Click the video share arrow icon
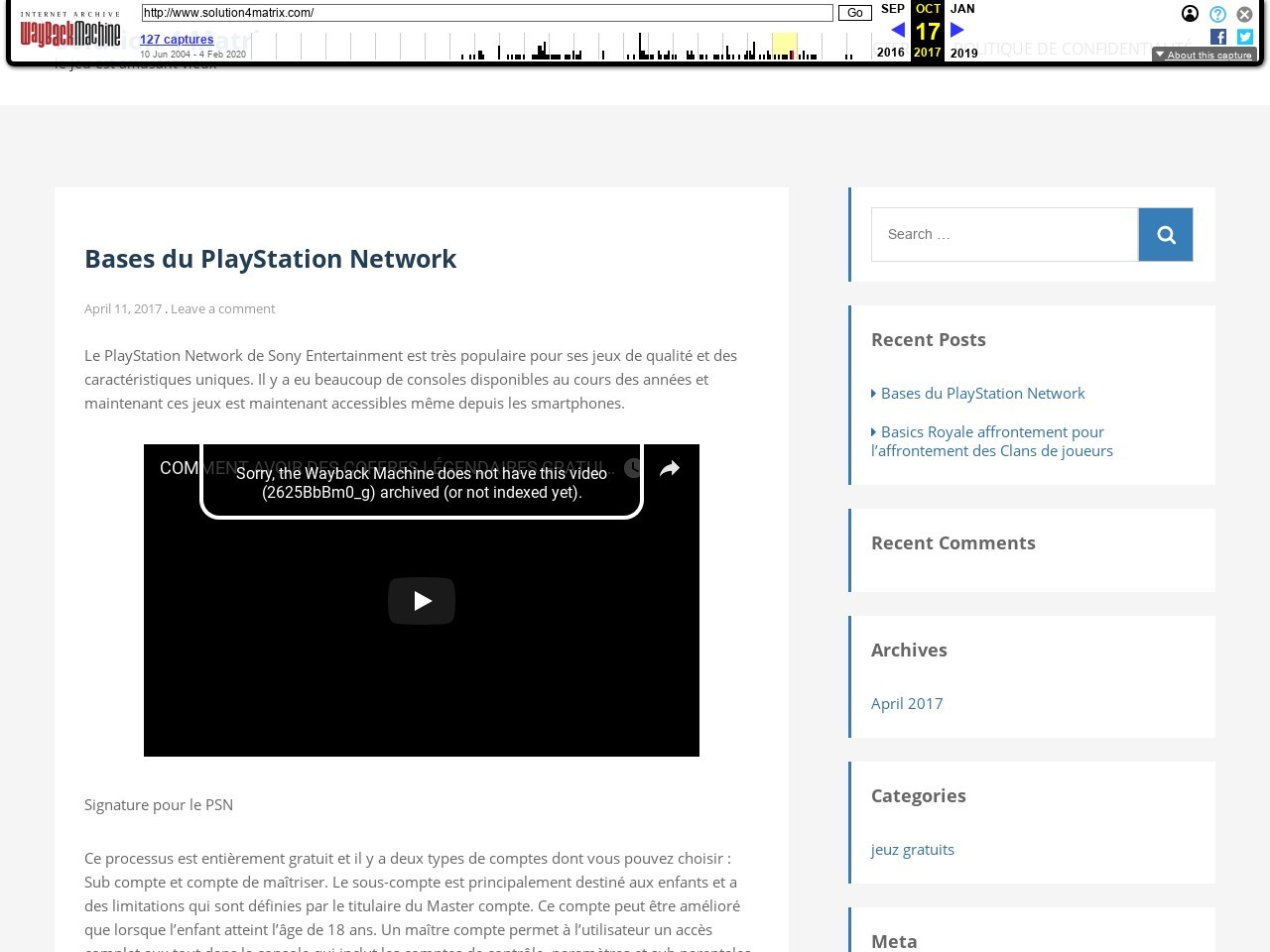This screenshot has width=1270, height=952. [670, 468]
